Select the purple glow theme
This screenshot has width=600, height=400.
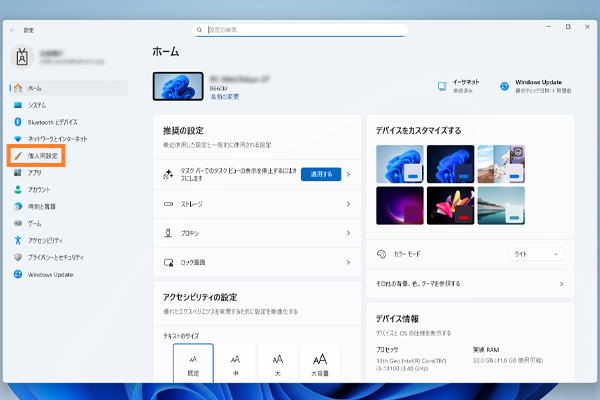400,206
